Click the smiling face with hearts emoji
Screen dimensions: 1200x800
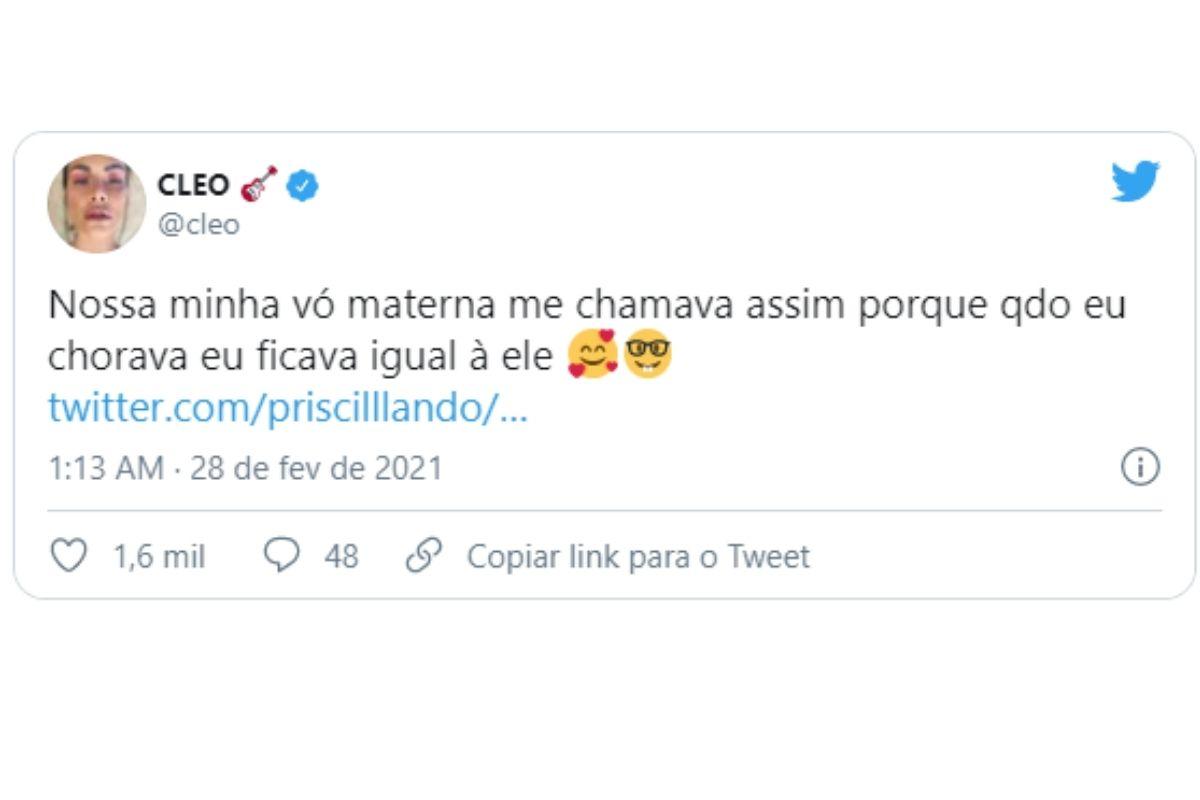pos(591,357)
